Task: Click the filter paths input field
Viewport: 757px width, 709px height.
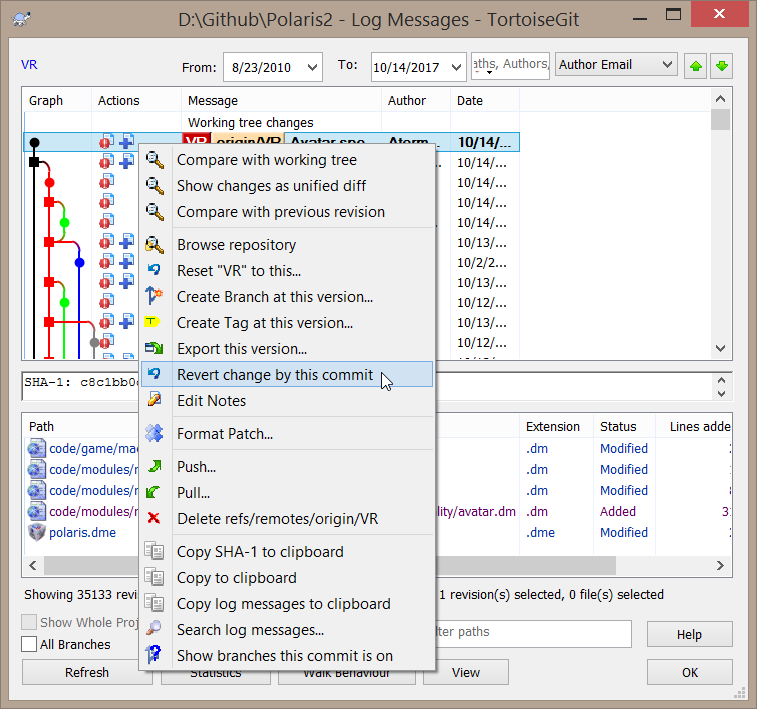Action: click(533, 634)
